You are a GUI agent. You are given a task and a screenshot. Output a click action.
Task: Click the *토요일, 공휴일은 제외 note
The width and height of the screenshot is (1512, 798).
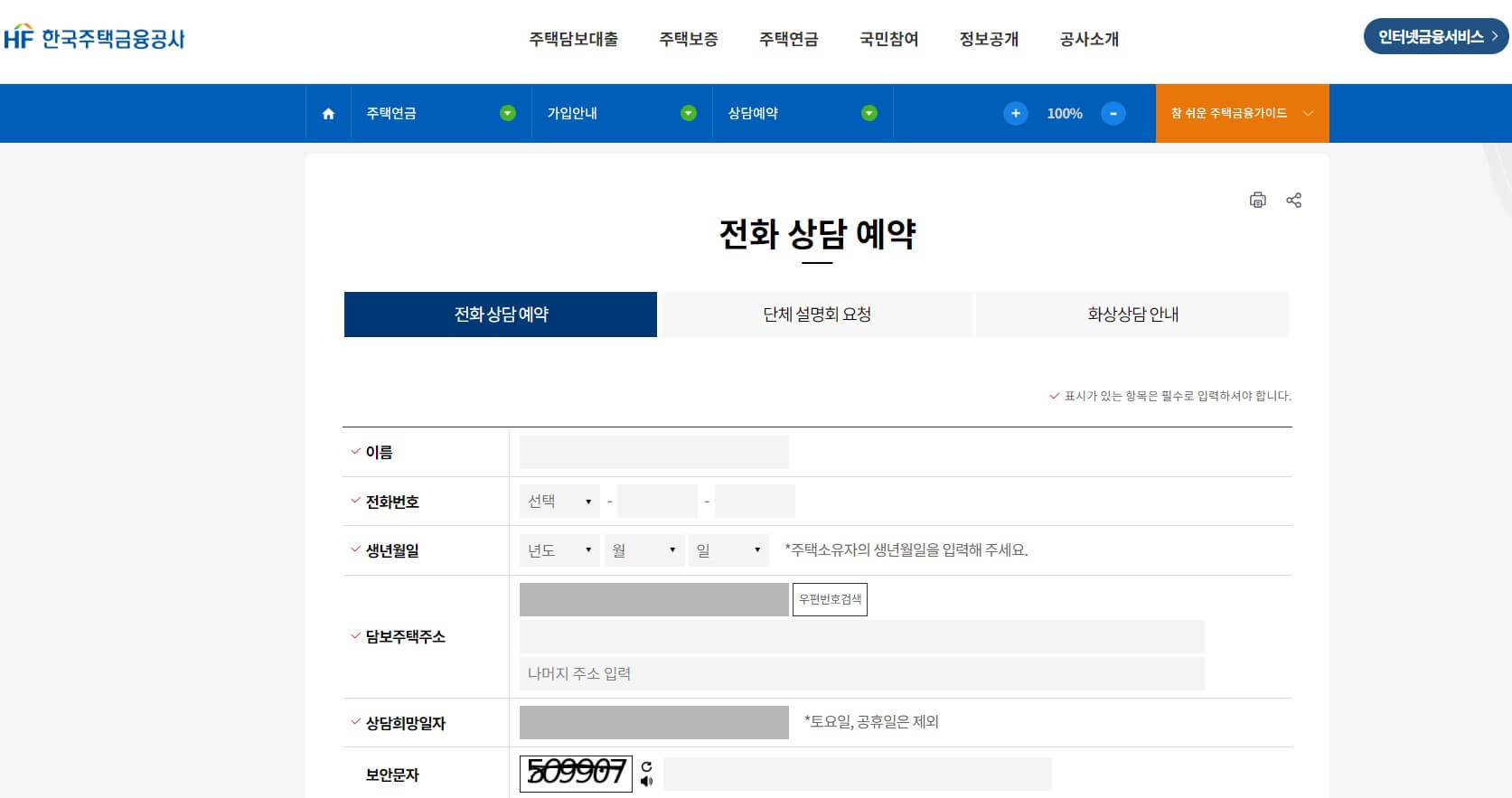(871, 722)
